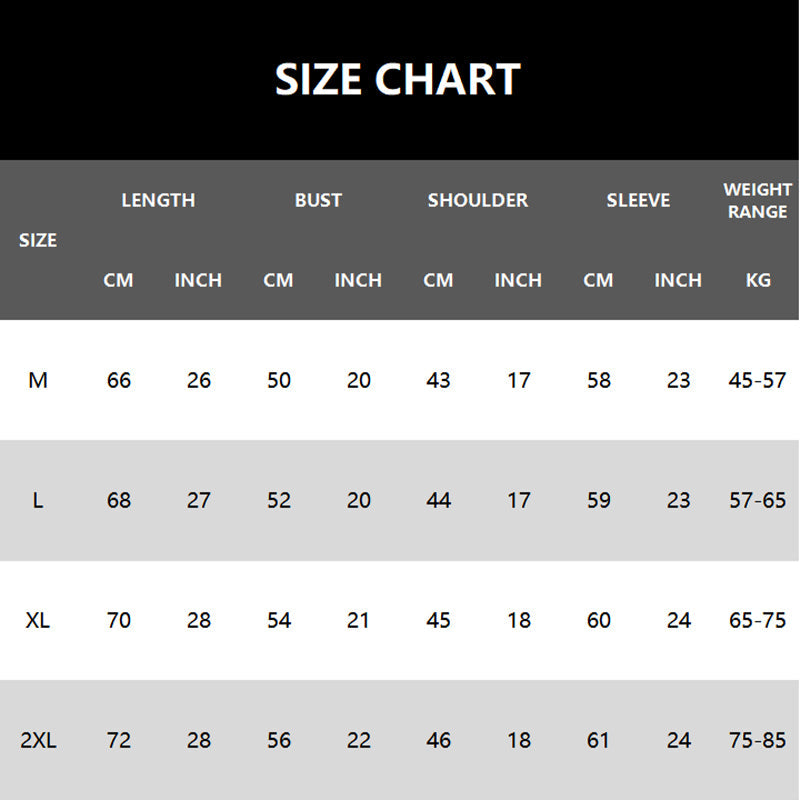
Task: Click the SIZE header label
Action: tap(38, 240)
